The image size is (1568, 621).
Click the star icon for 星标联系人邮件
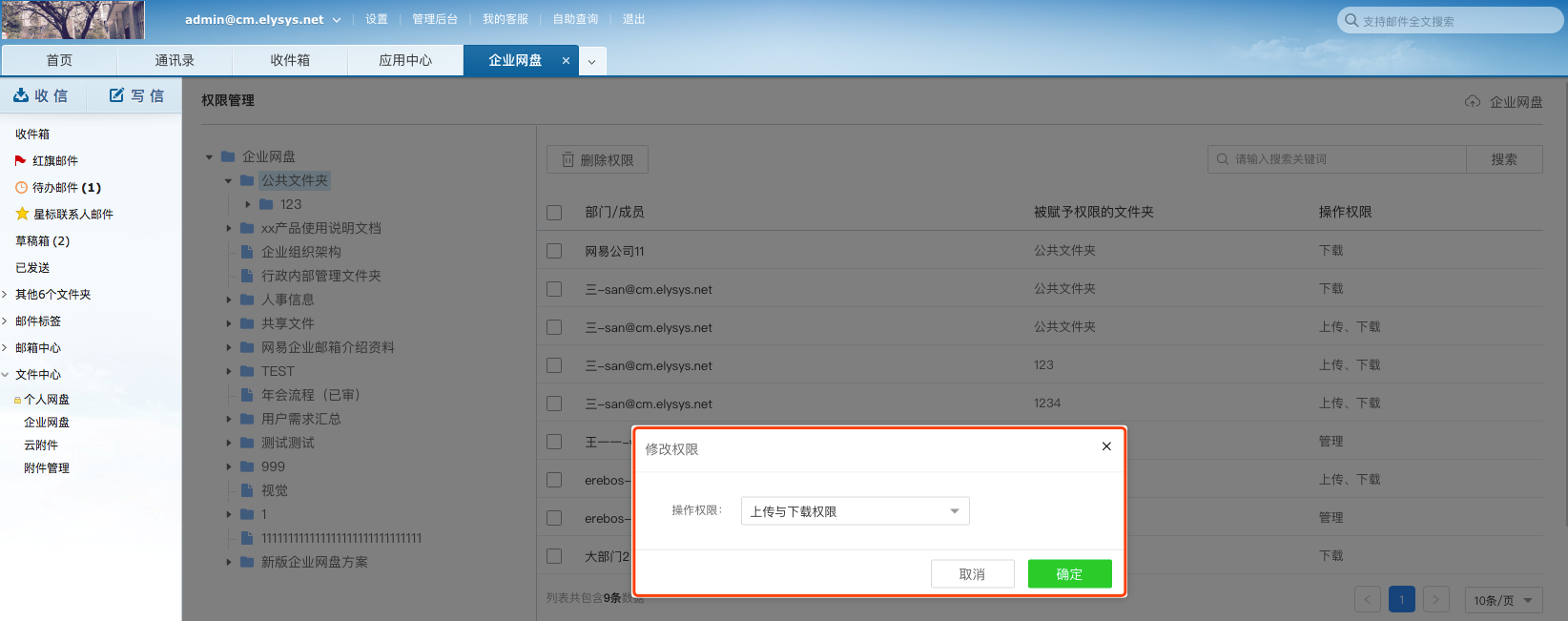point(22,215)
